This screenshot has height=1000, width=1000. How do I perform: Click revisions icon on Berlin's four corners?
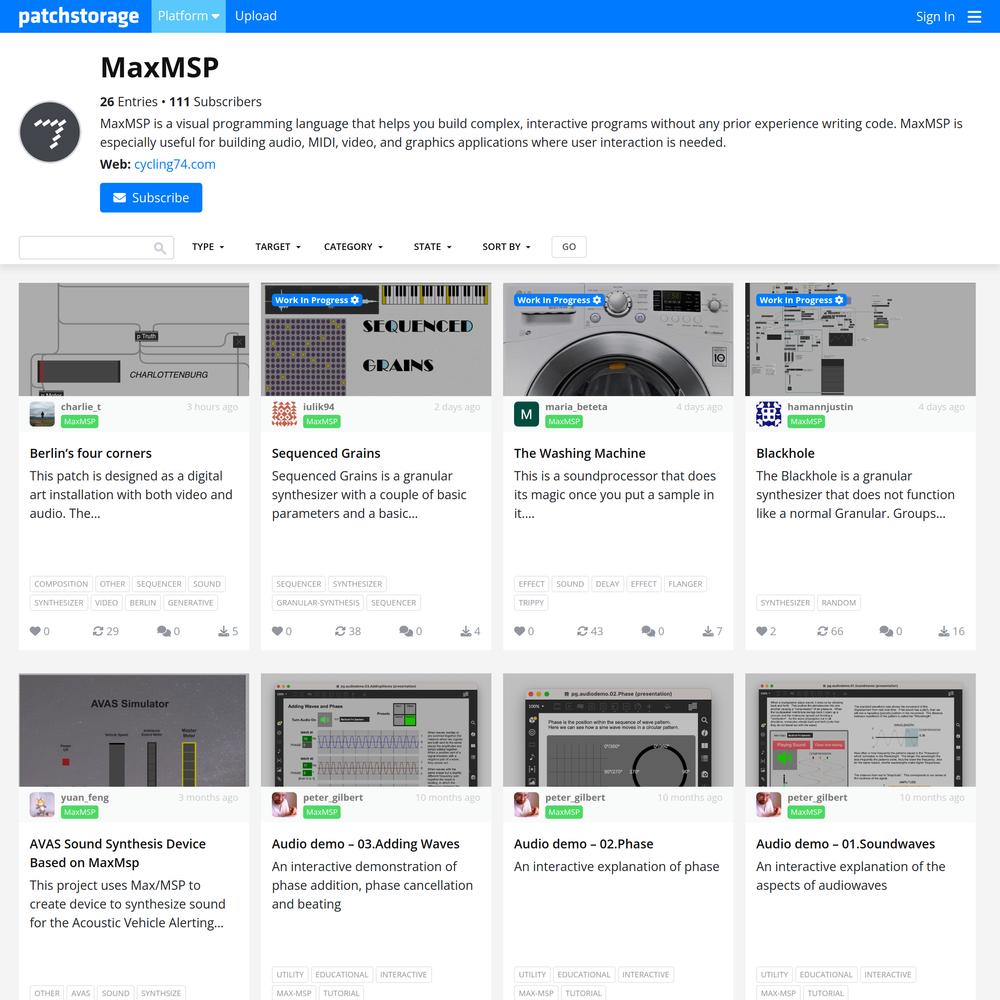pyautogui.click(x=98, y=631)
